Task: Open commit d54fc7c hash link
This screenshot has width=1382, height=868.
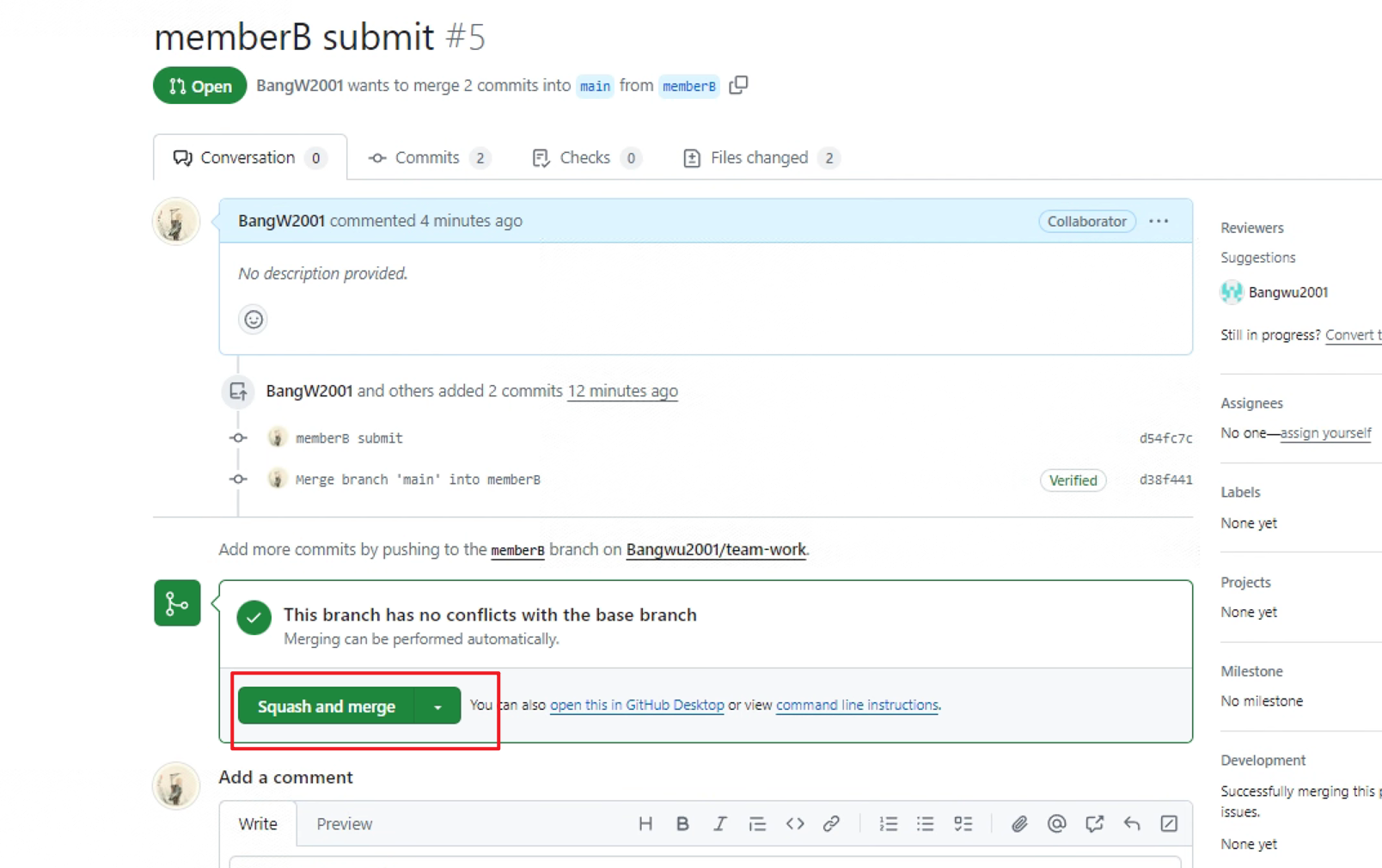Action: [1165, 438]
